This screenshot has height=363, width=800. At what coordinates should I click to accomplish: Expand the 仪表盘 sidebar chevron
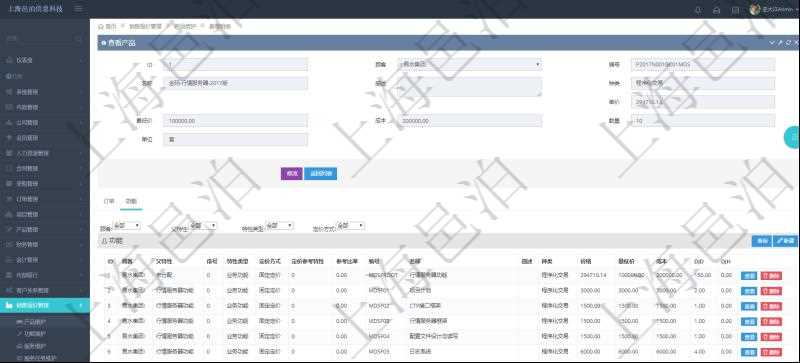tap(82, 60)
